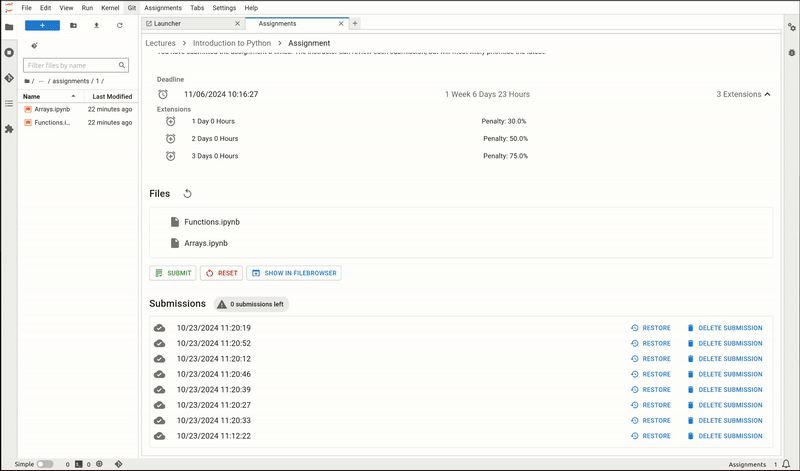Delete the 11:12:22 submission
This screenshot has width=800, height=471.
click(x=724, y=436)
